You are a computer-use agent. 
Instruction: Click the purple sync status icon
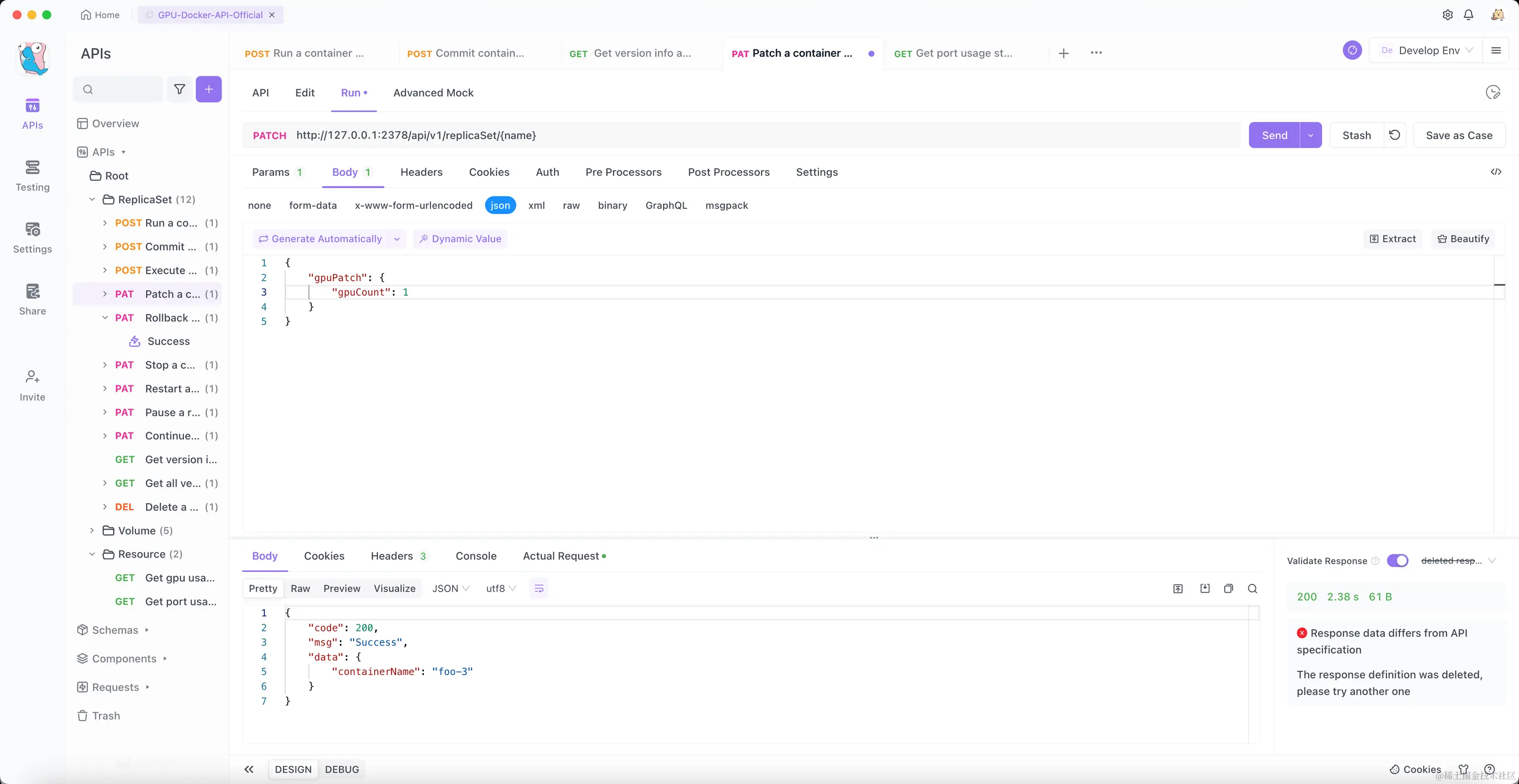click(1352, 50)
